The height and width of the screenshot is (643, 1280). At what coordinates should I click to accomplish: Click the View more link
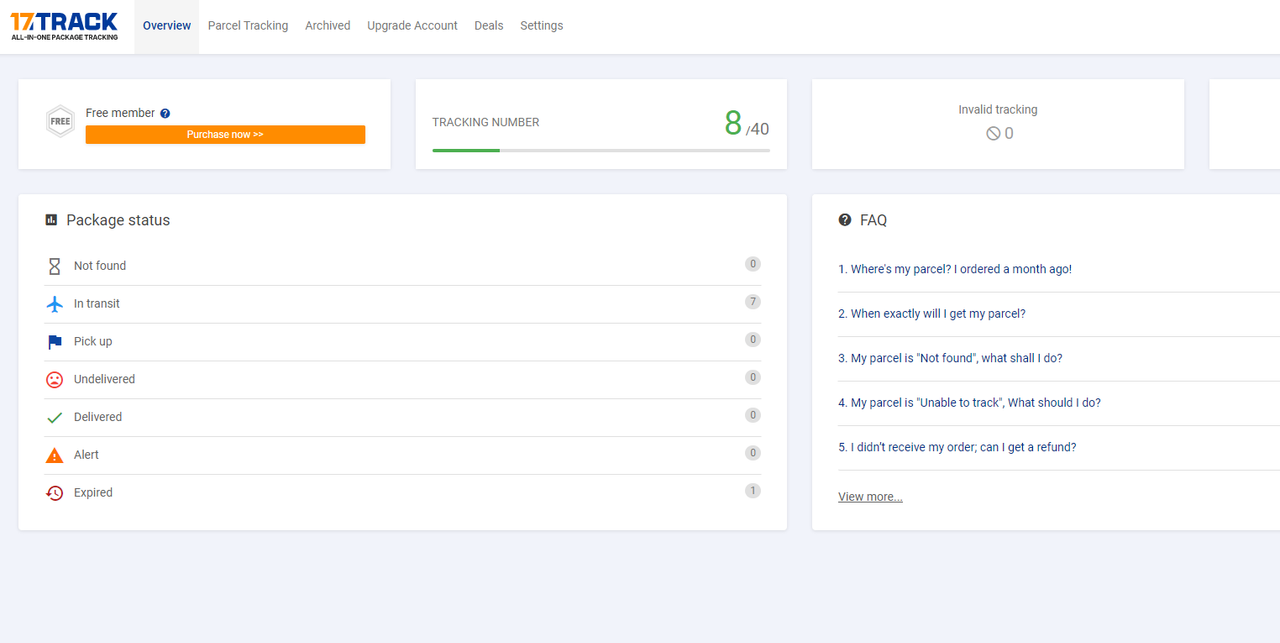(x=870, y=497)
